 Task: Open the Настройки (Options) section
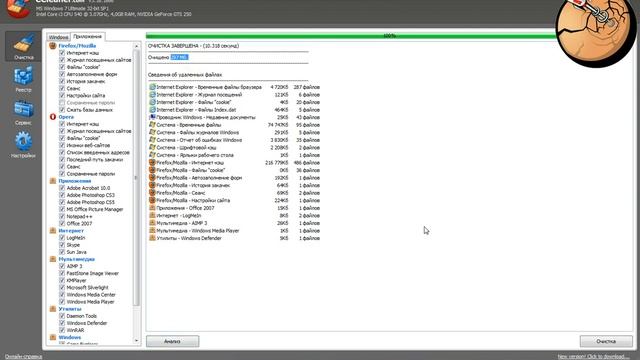(23, 145)
